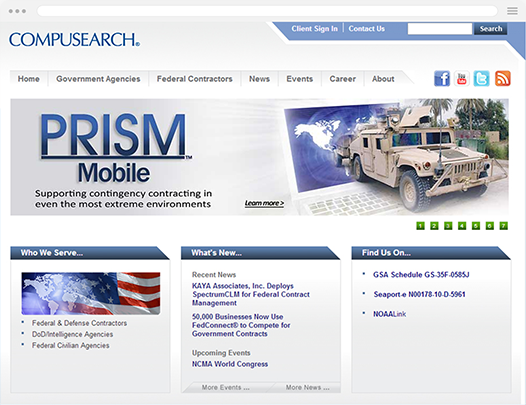The width and height of the screenshot is (526, 405).
Task: Focus the browser address bar
Action: 267,11
